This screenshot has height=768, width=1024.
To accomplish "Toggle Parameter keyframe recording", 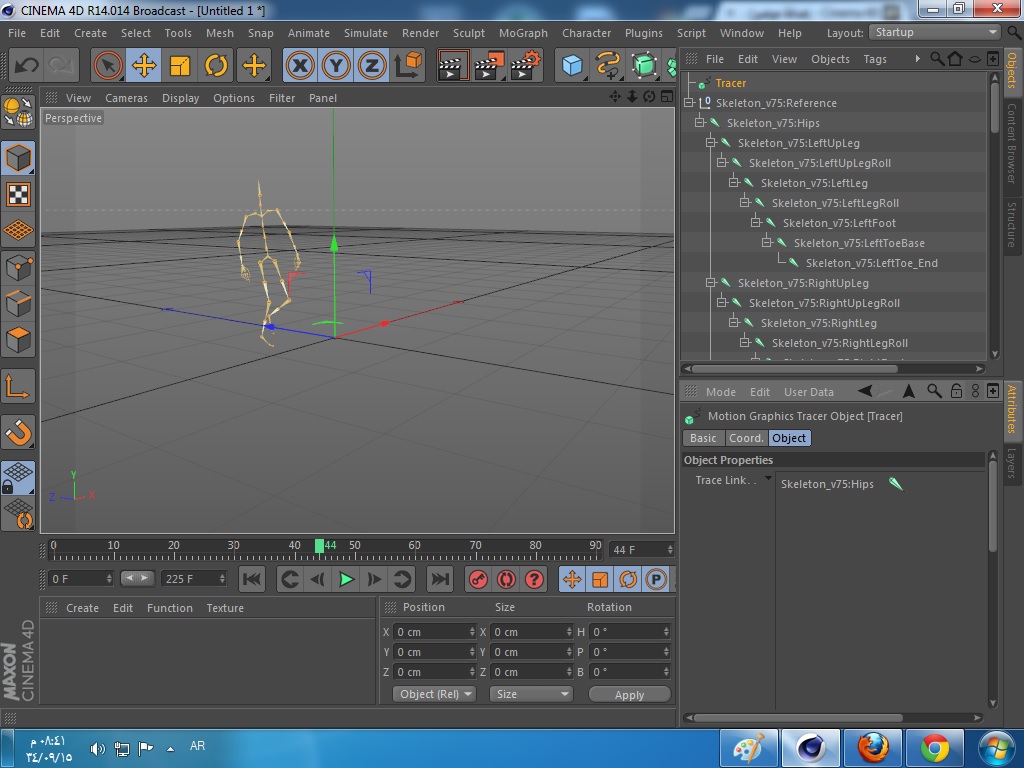I will [x=656, y=579].
